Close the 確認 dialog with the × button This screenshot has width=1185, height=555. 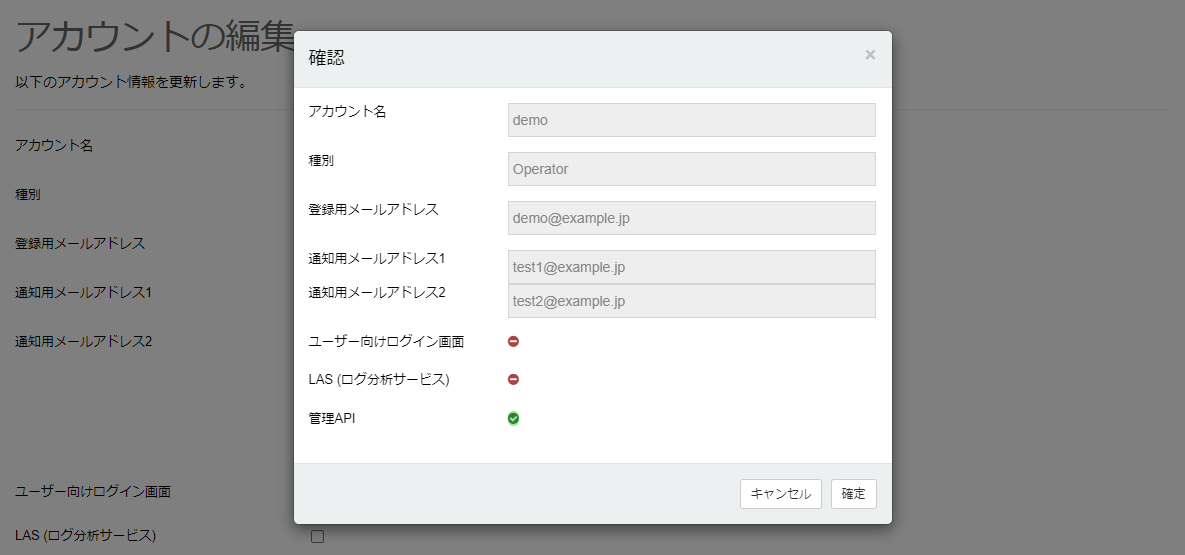click(x=870, y=55)
